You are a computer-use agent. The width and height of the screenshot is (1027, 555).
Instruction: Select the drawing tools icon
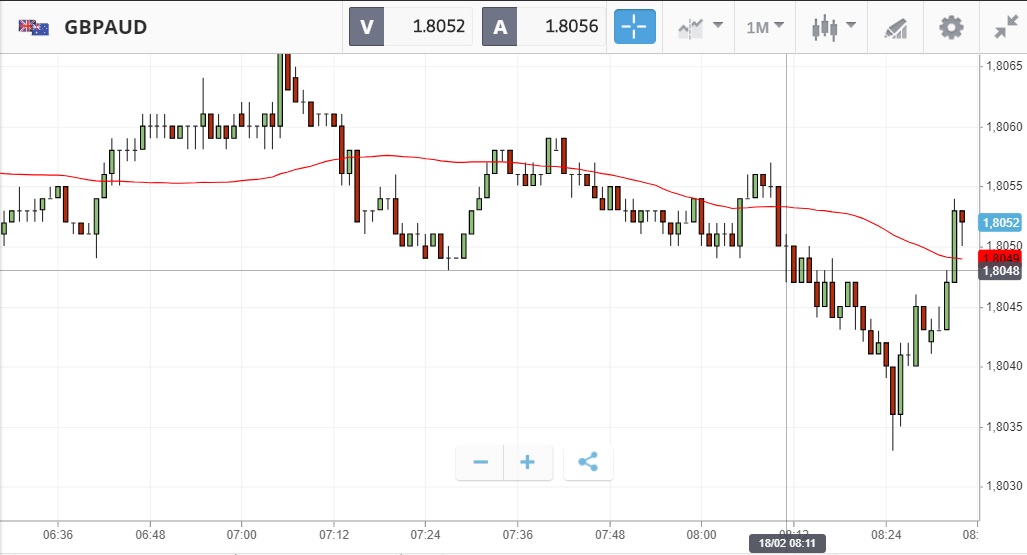(x=895, y=28)
